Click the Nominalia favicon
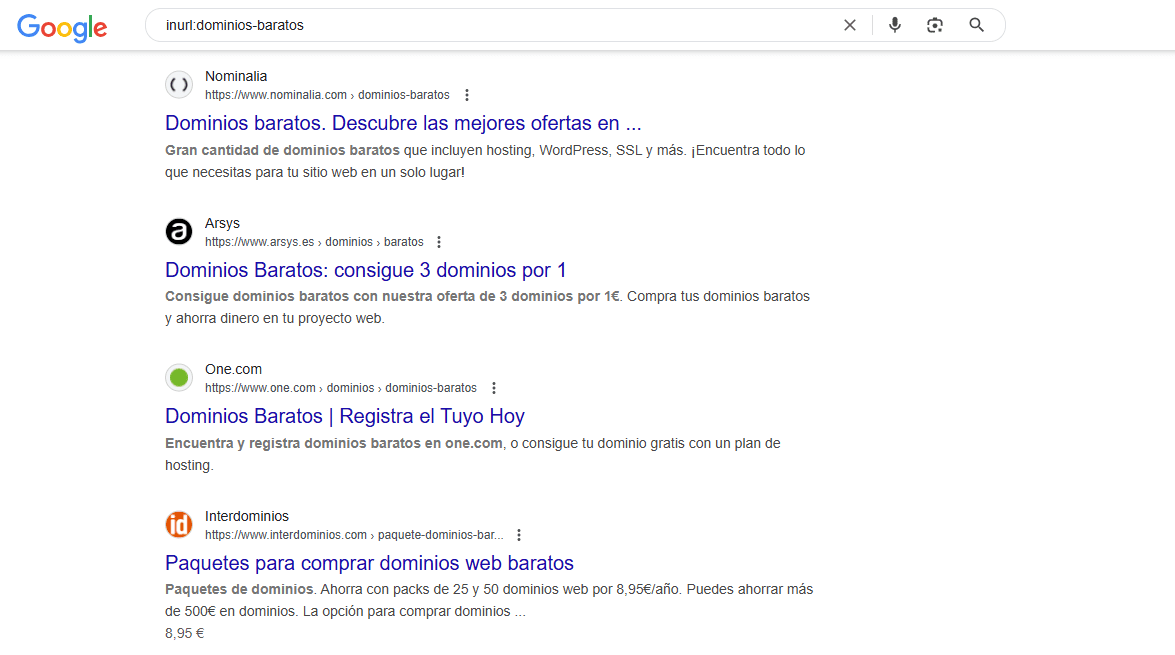 tap(179, 85)
